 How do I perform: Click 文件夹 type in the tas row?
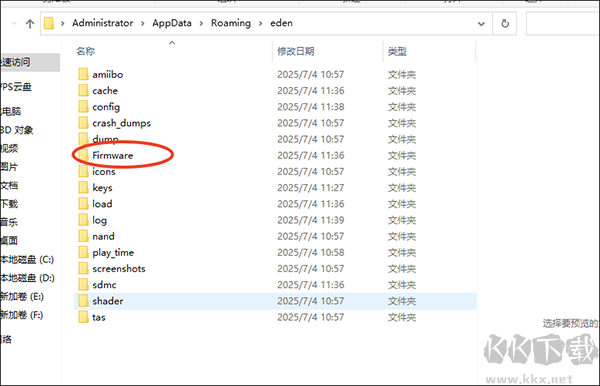[402, 317]
